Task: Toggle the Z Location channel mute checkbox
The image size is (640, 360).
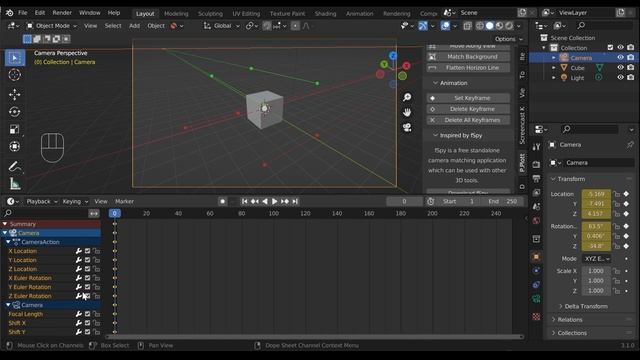Action: 87,269
